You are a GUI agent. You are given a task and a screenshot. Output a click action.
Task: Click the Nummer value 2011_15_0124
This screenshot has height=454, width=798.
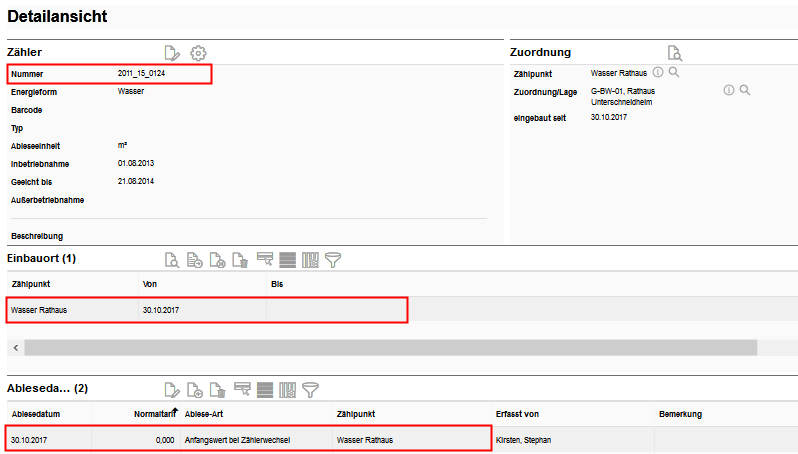tap(141, 73)
